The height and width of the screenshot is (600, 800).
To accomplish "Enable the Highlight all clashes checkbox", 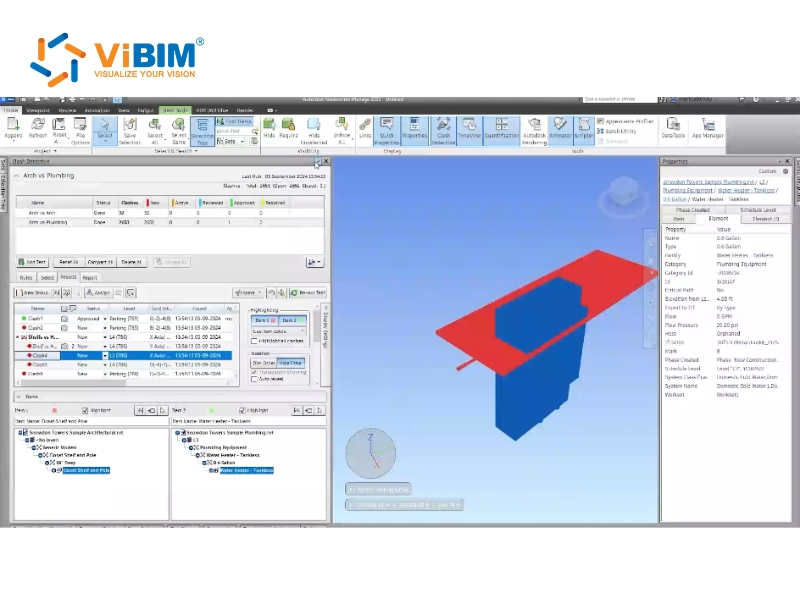I will [254, 341].
